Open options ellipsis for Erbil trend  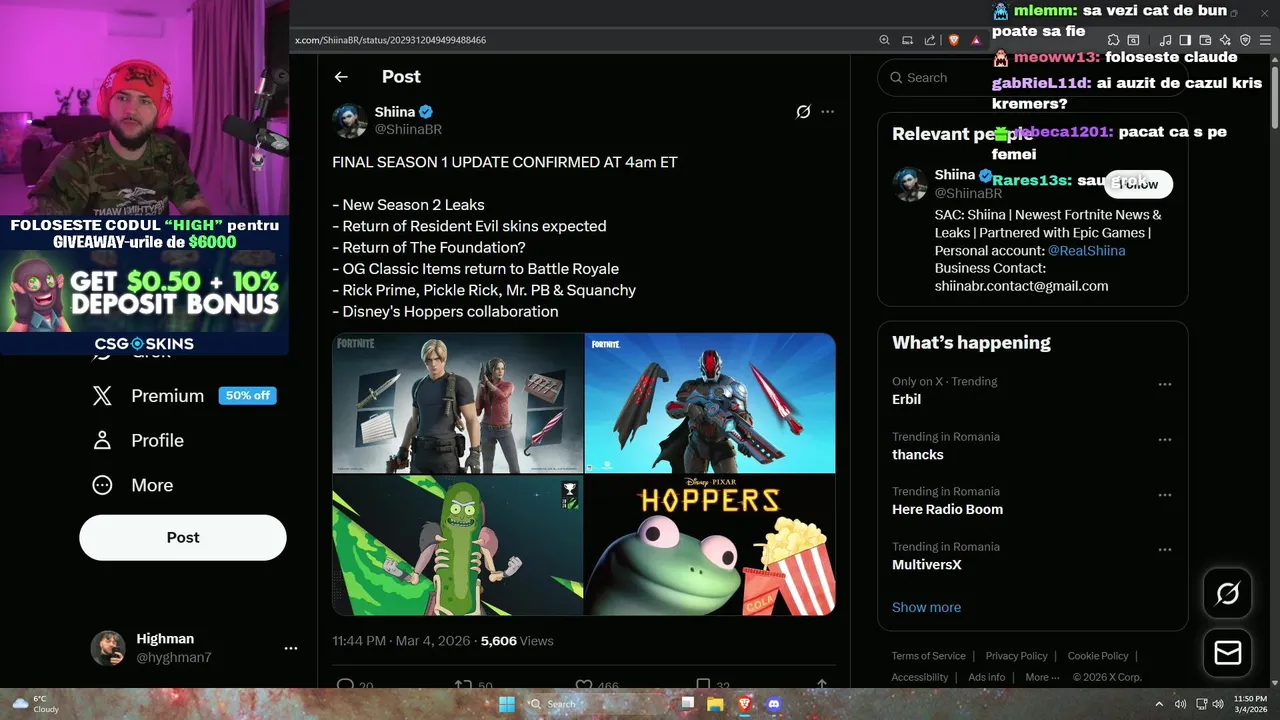click(1165, 384)
